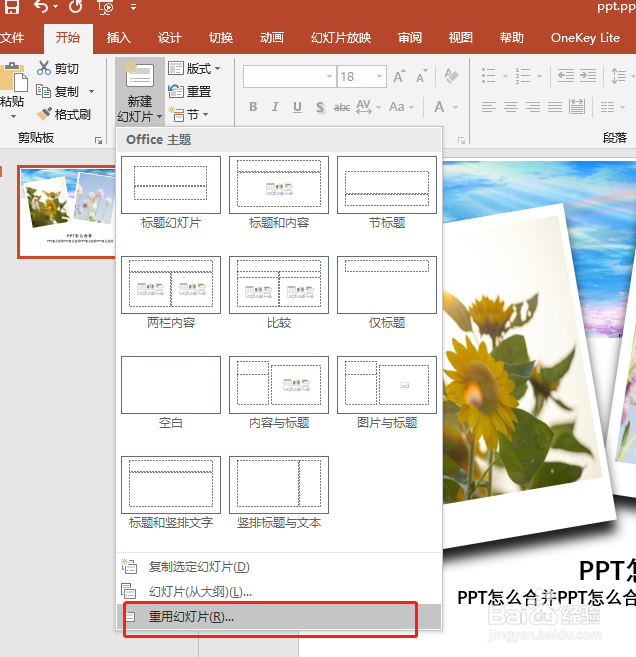Click the Undo arrow icon
The width and height of the screenshot is (636, 657).
(x=41, y=6)
